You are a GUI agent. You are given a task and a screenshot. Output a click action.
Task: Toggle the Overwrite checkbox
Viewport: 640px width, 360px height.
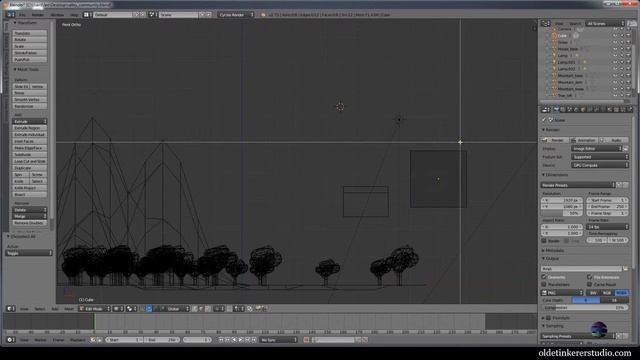tap(544, 277)
